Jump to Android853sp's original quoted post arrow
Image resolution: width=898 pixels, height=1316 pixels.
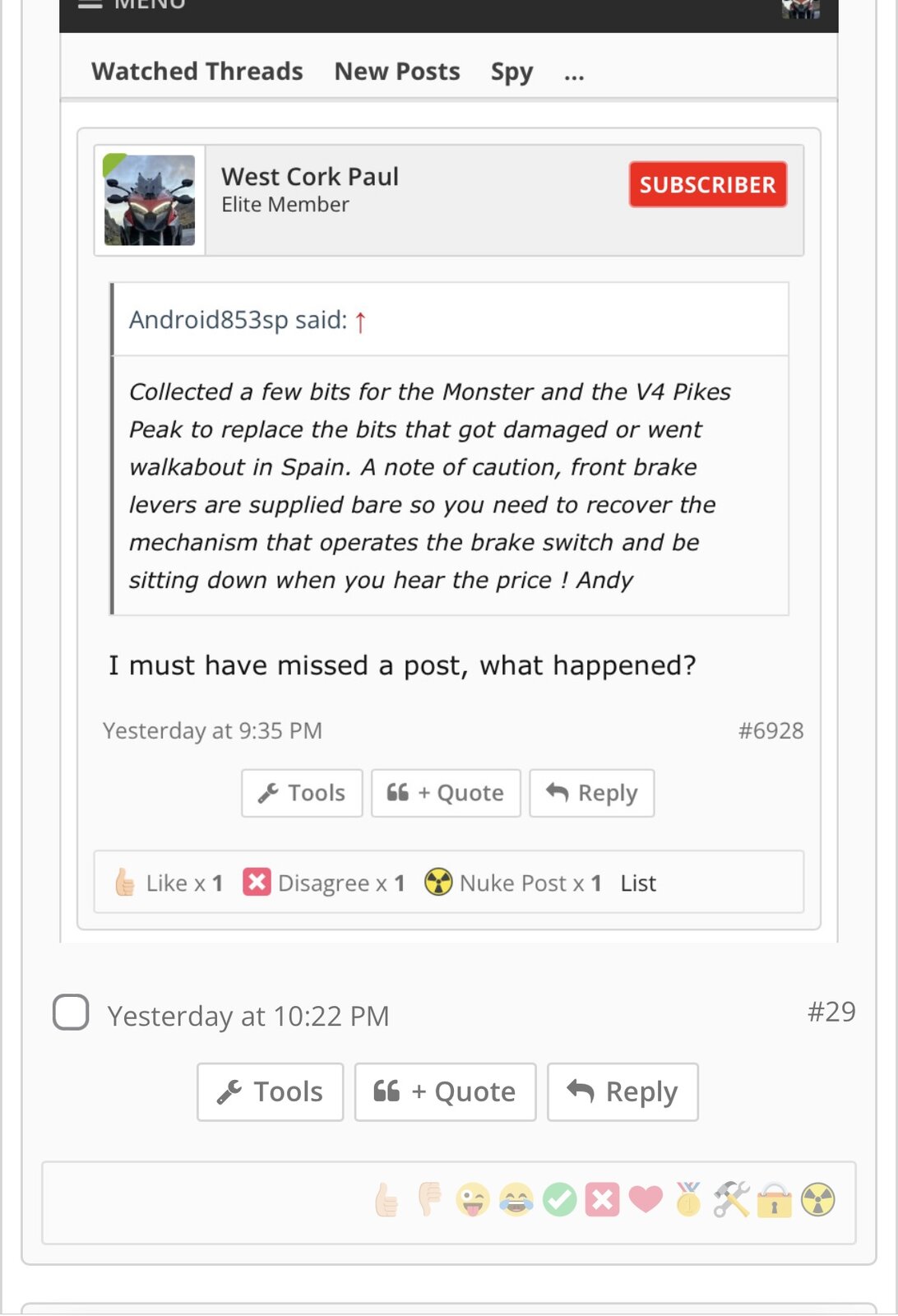(360, 321)
